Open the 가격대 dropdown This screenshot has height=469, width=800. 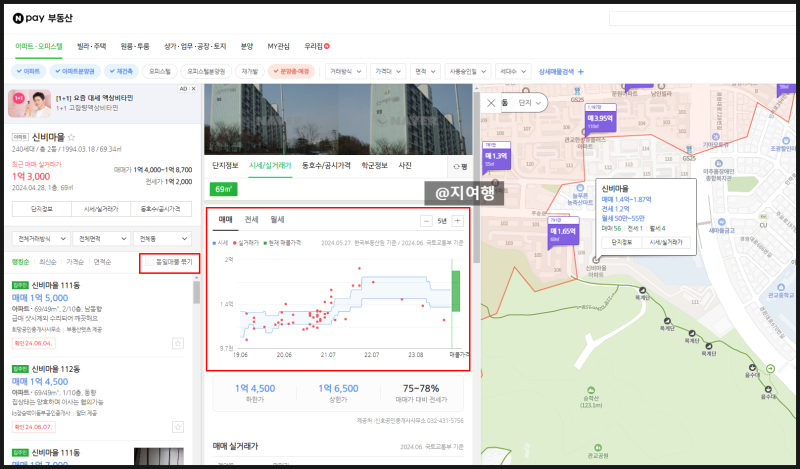[x=388, y=71]
